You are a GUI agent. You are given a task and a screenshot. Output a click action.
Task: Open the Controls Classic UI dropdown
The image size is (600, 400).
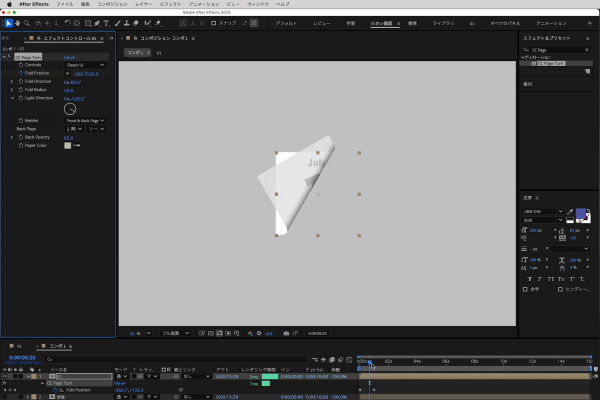coord(85,65)
